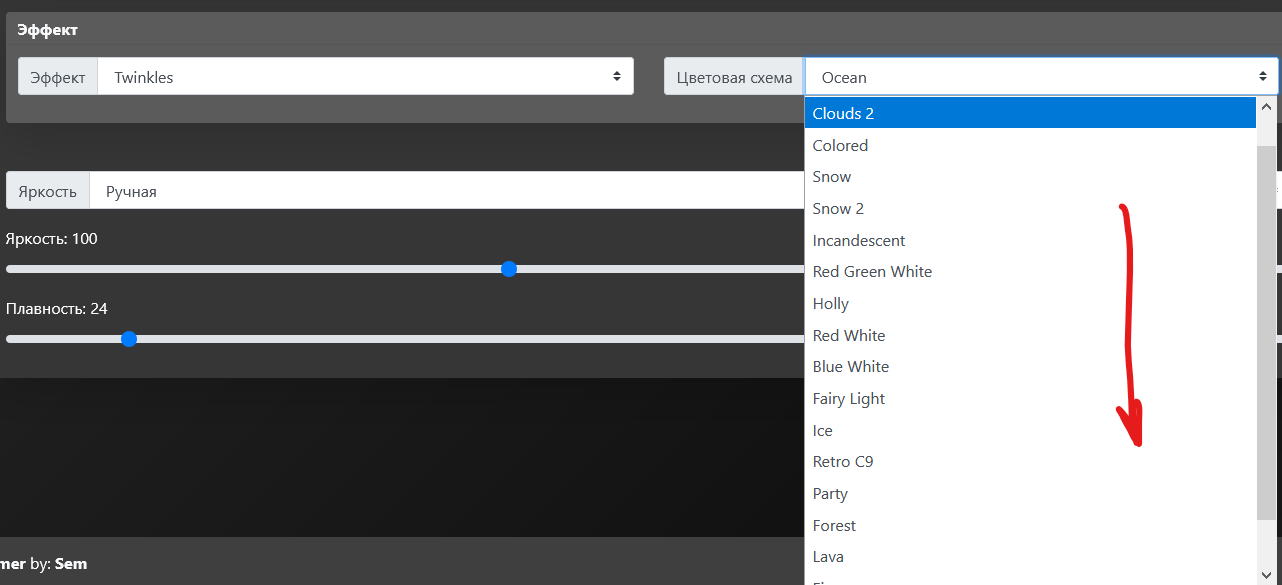Choose the Colored color scheme option

pyautogui.click(x=840, y=146)
